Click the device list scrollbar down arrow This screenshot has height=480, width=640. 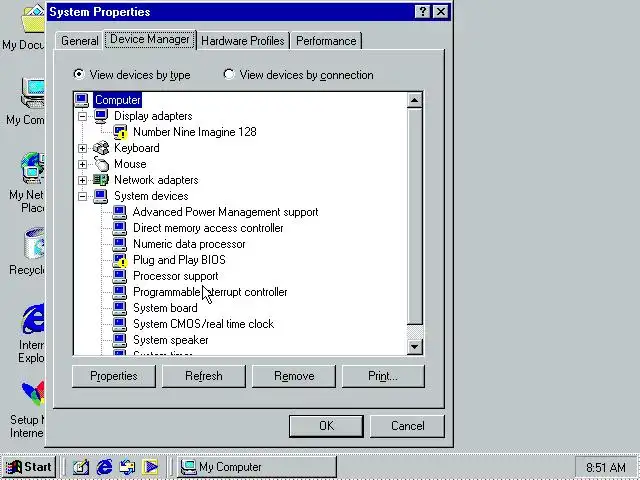coord(414,347)
